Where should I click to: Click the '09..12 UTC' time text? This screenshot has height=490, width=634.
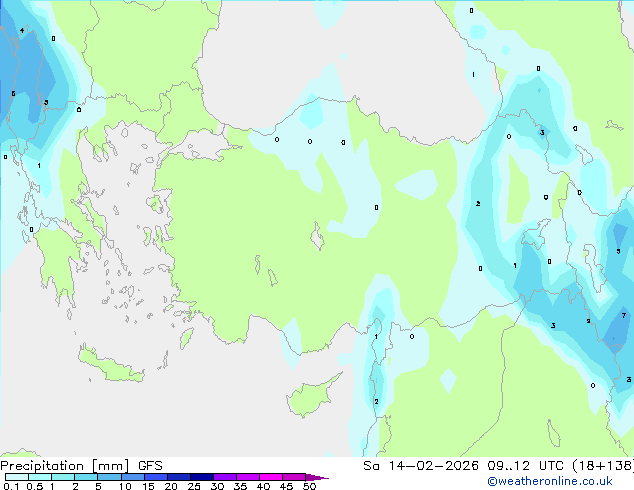coord(525,466)
